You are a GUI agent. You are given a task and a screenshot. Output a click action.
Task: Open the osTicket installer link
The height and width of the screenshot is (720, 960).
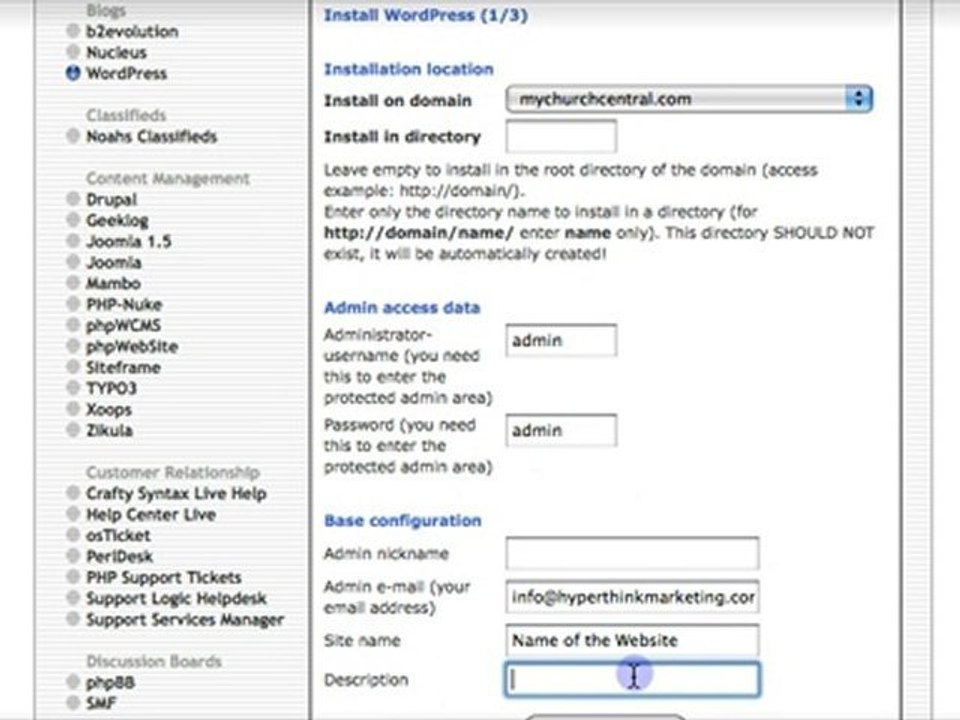click(118, 535)
